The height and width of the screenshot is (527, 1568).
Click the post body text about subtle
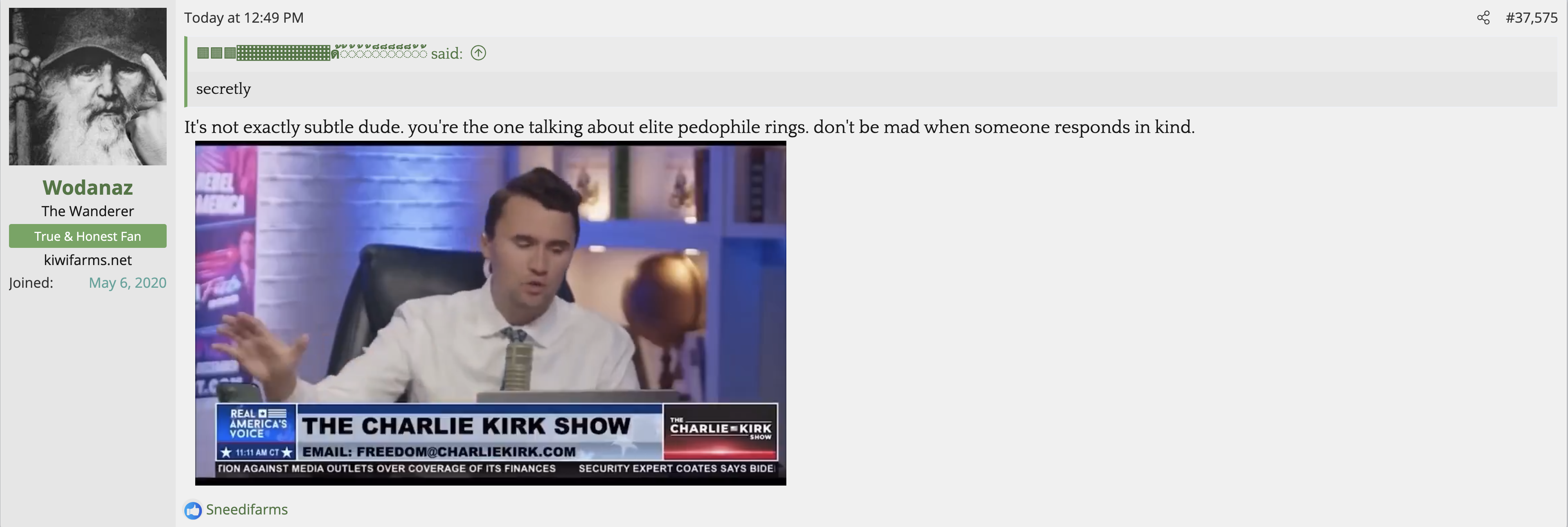tap(689, 127)
